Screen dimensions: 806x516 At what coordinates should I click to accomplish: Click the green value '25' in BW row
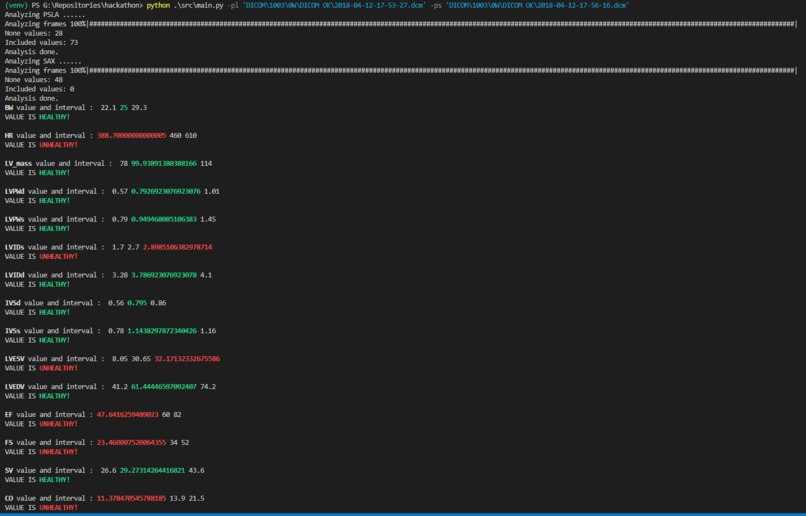(123, 107)
